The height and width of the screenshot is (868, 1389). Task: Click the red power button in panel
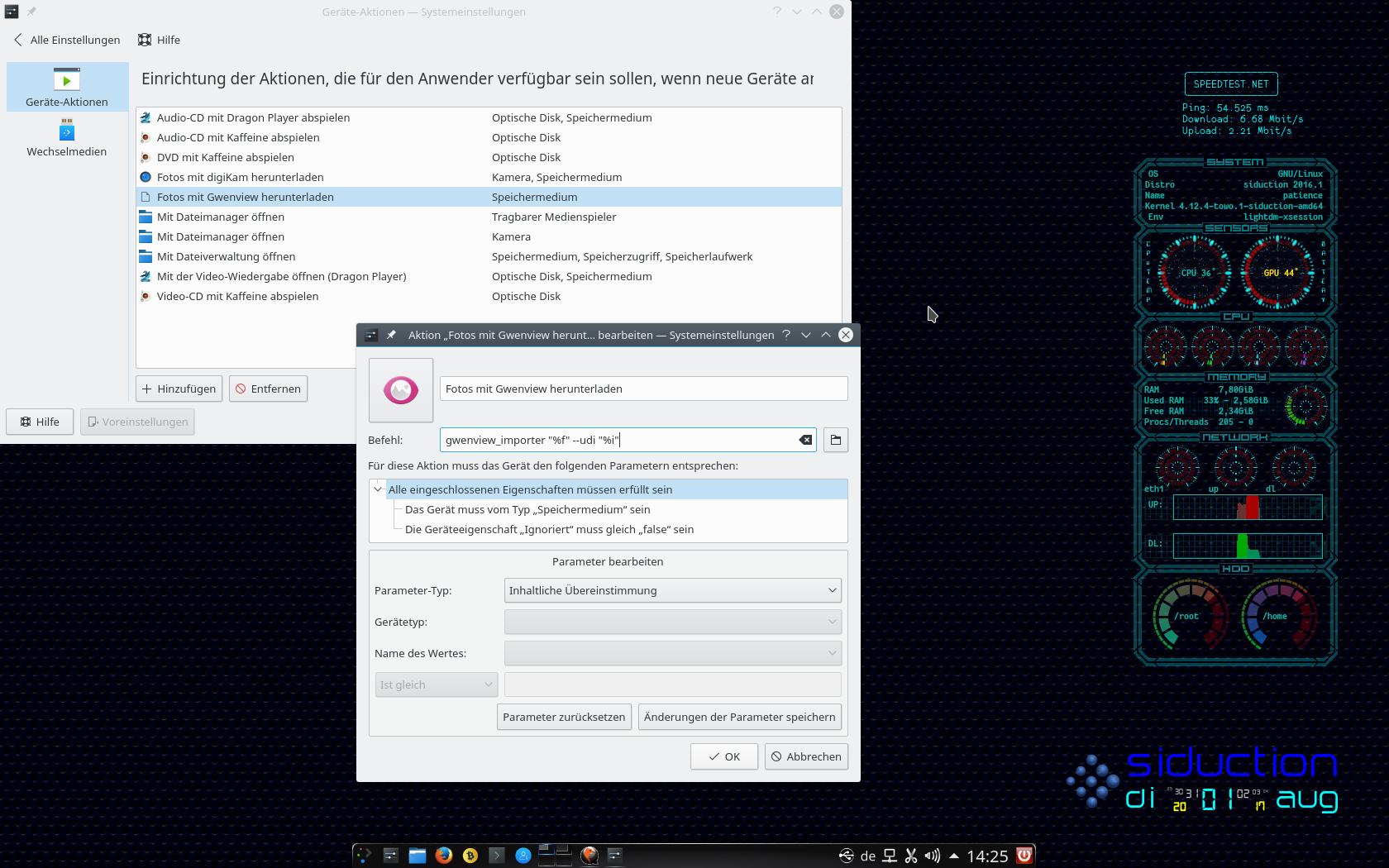[1024, 856]
